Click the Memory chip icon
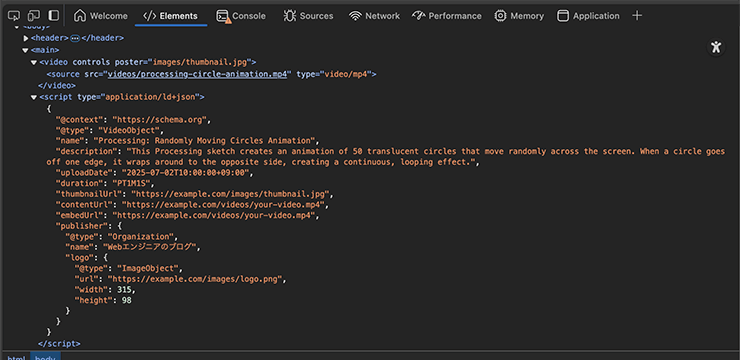This screenshot has height=360, width=740. (x=500, y=16)
